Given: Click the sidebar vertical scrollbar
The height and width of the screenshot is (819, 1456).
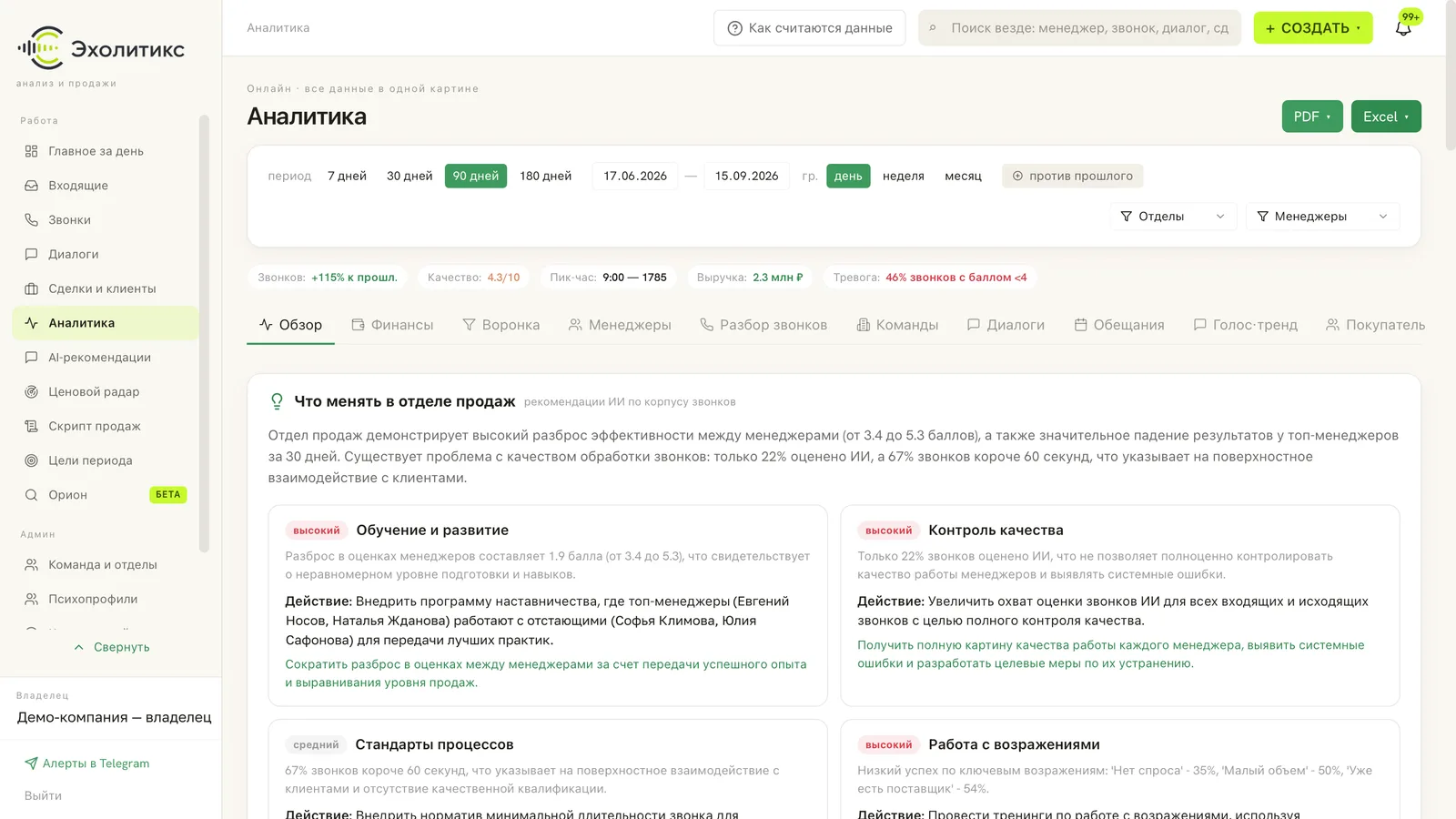Looking at the screenshot, I should click(204, 333).
